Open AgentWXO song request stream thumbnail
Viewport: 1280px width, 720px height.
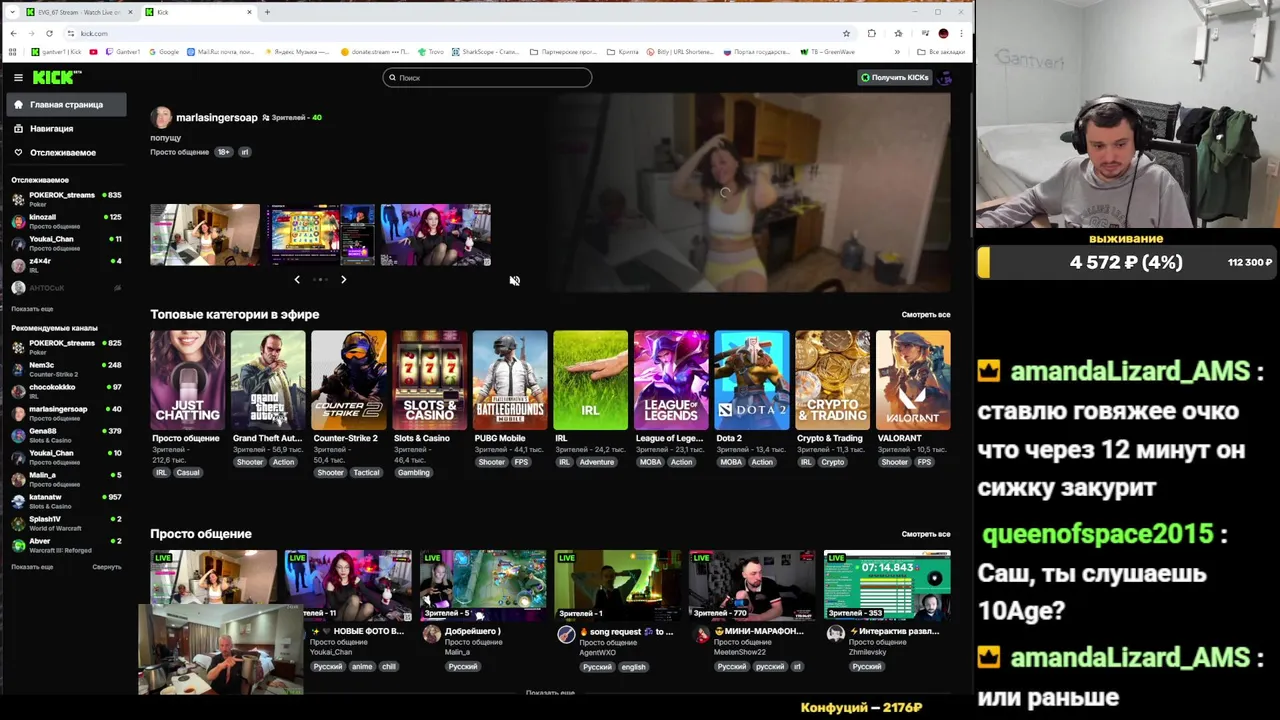[617, 585]
